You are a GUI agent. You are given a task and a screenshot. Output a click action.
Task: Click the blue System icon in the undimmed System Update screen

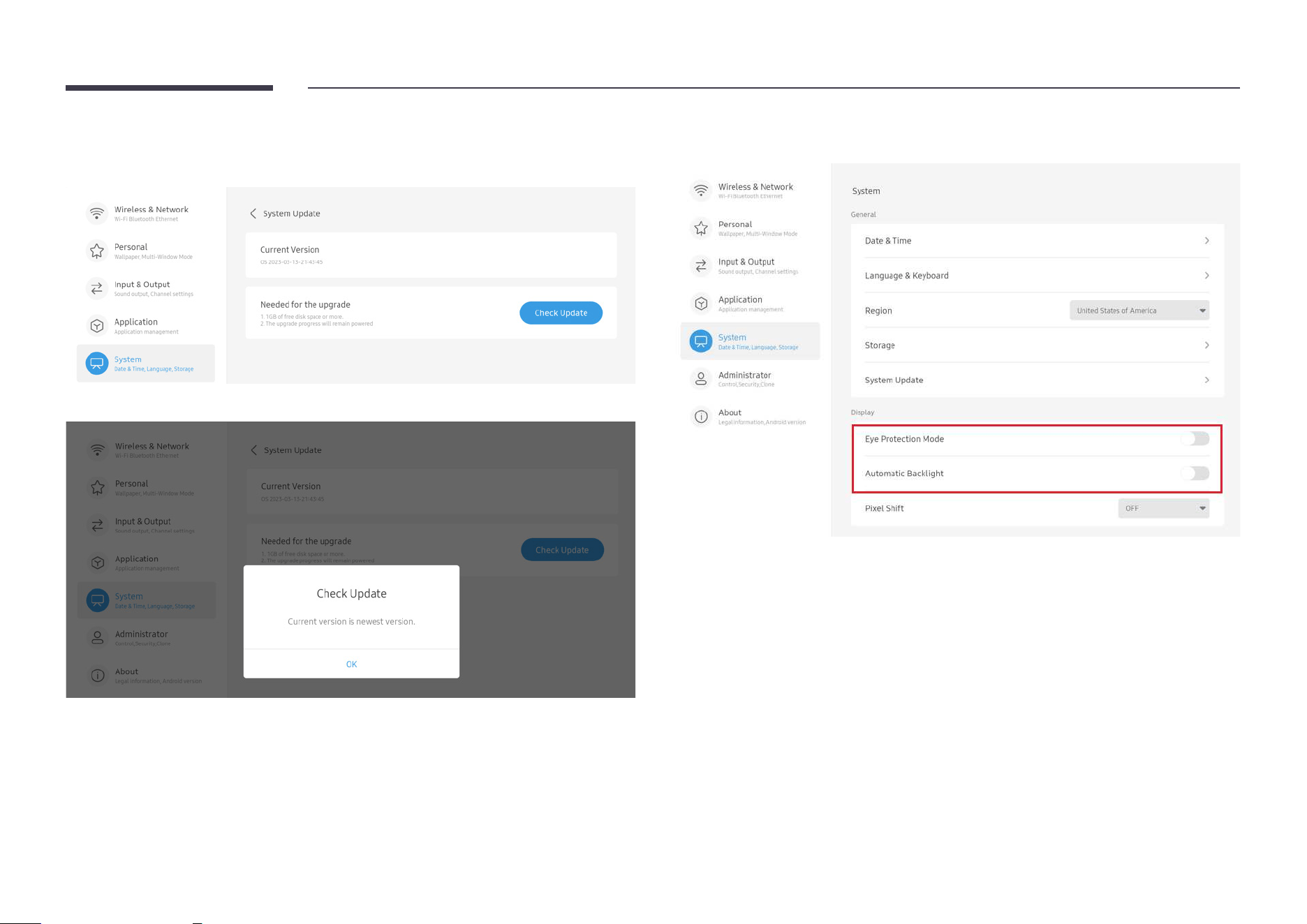click(x=97, y=363)
